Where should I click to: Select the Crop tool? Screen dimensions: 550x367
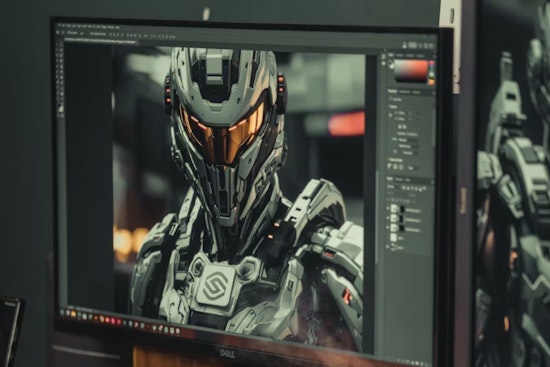(x=57, y=55)
